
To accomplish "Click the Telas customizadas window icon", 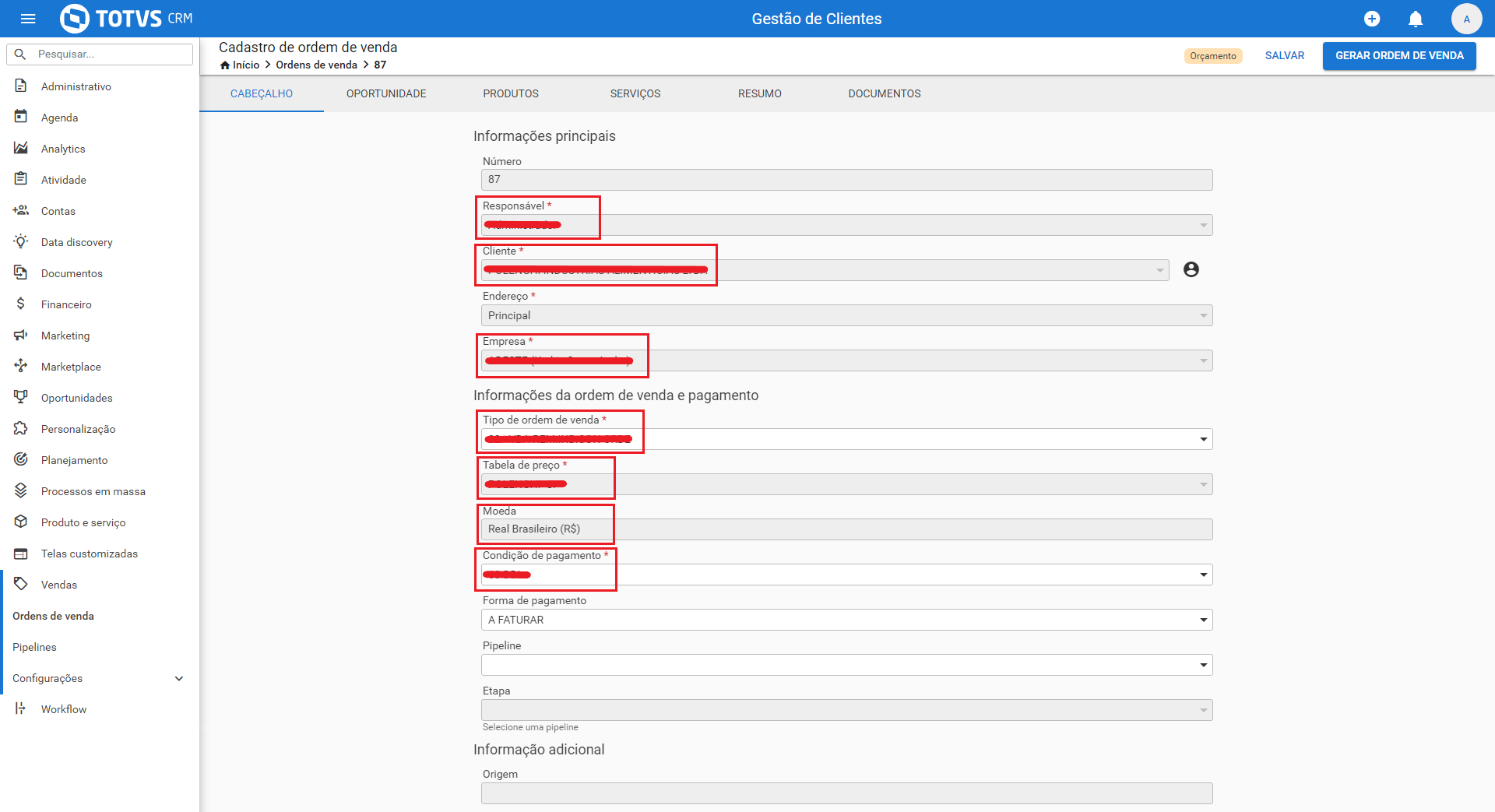I will pos(21,554).
